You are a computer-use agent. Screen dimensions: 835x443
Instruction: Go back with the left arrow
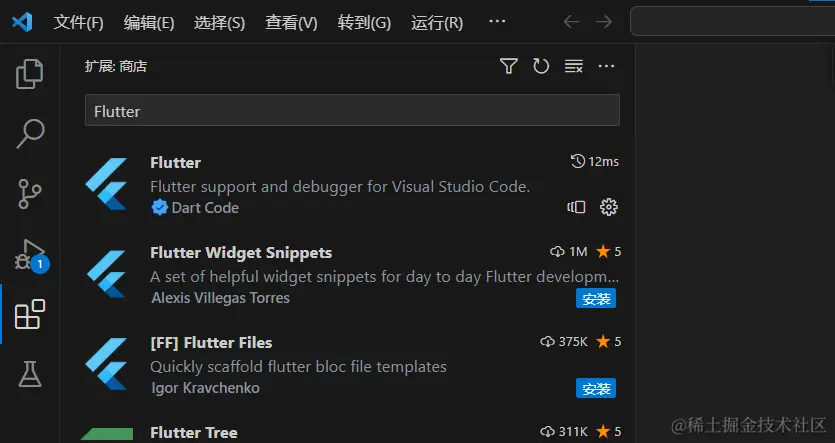click(571, 22)
